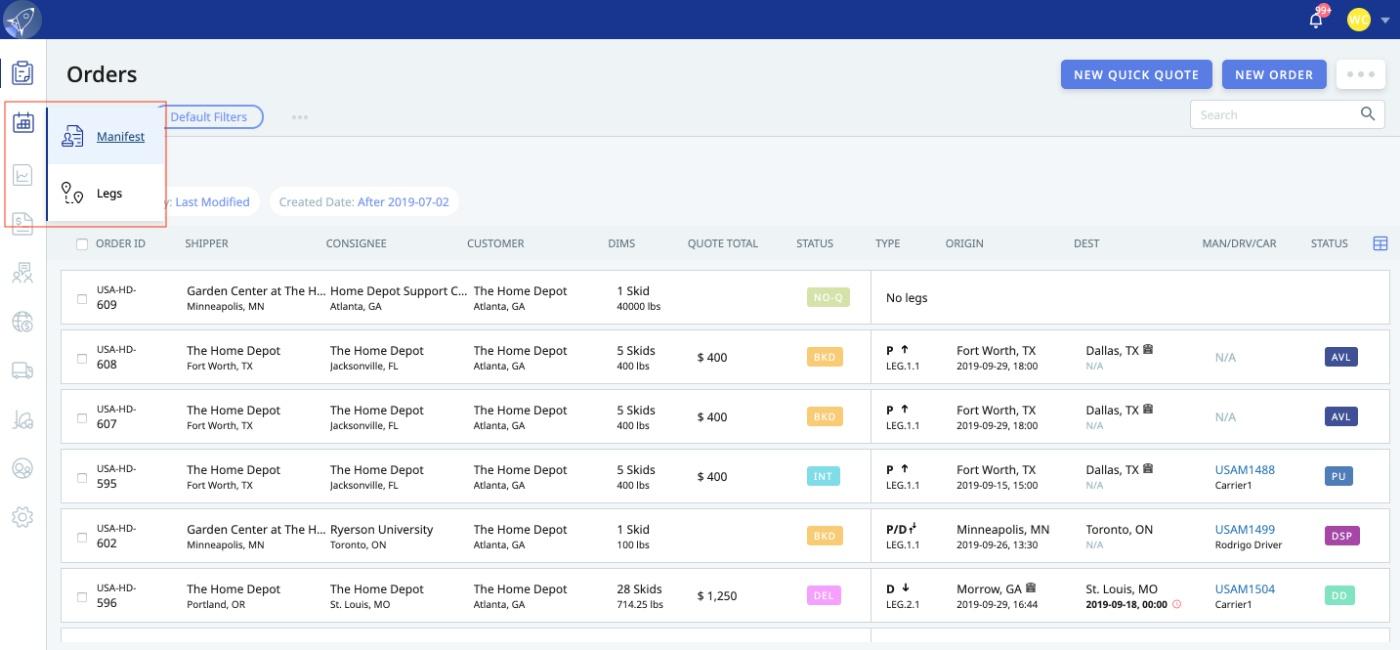The image size is (1400, 650).
Task: Click consignee Home Depot Support C...
Action: point(398,291)
